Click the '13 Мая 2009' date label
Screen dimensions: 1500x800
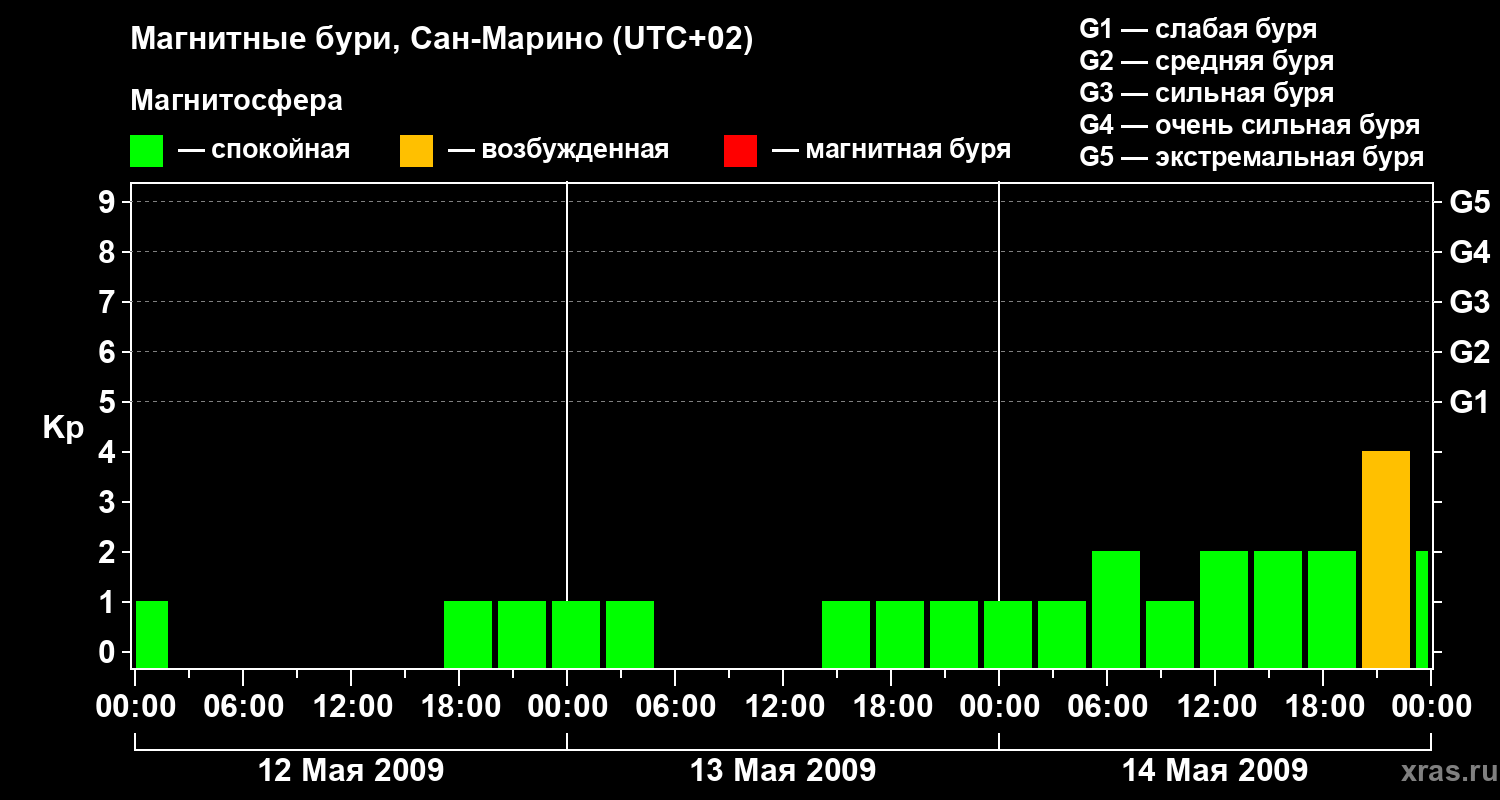tap(783, 771)
